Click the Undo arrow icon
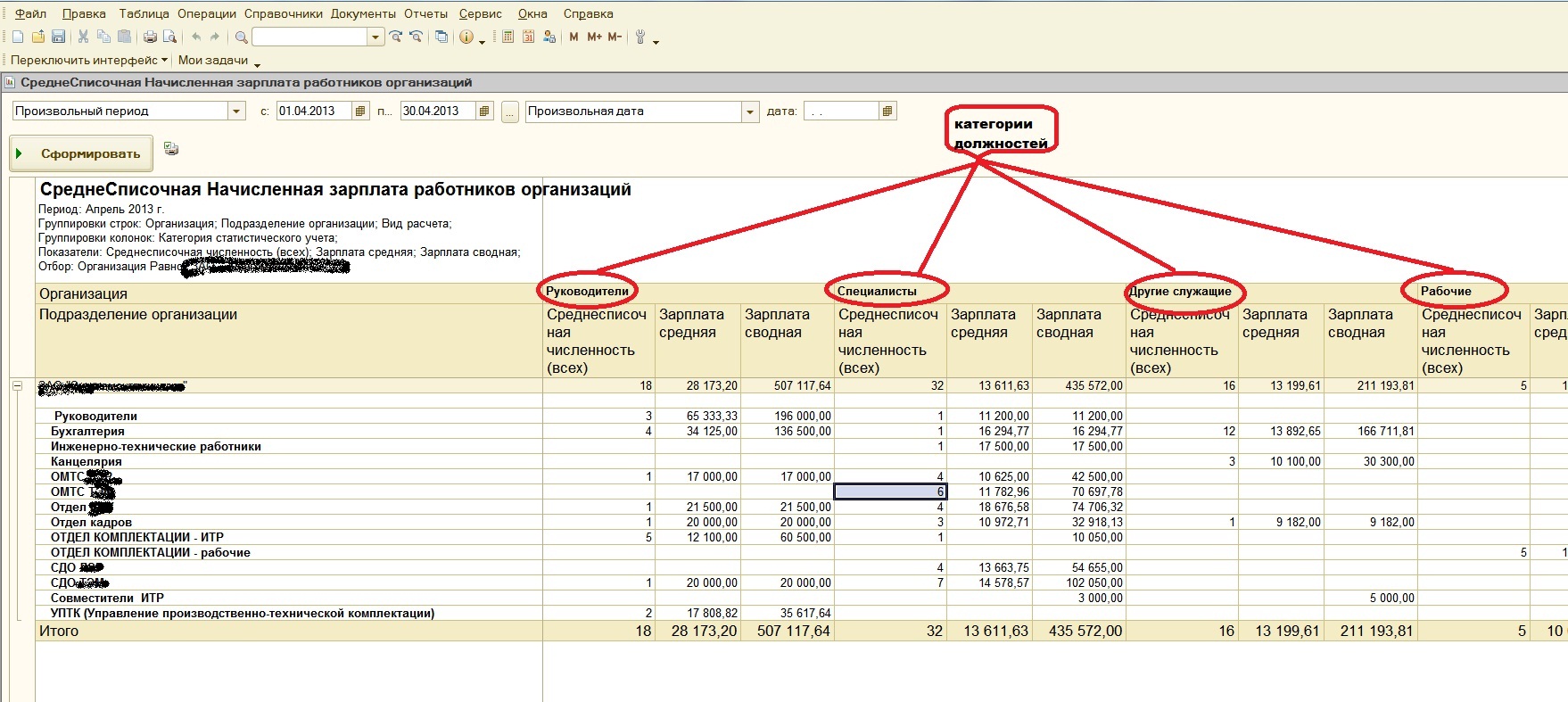 pos(196,37)
